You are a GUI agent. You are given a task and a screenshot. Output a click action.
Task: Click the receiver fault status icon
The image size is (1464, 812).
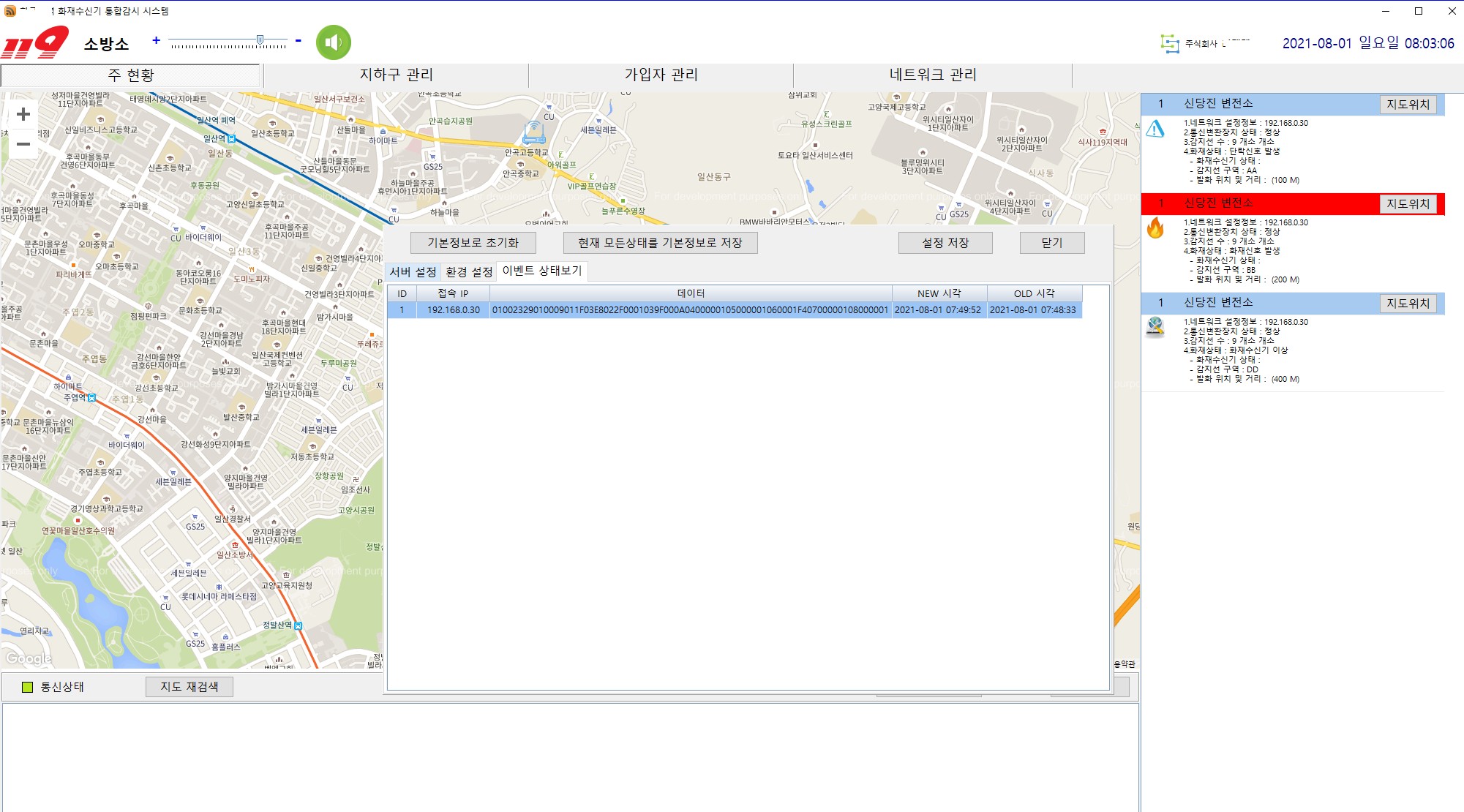[x=1155, y=327]
